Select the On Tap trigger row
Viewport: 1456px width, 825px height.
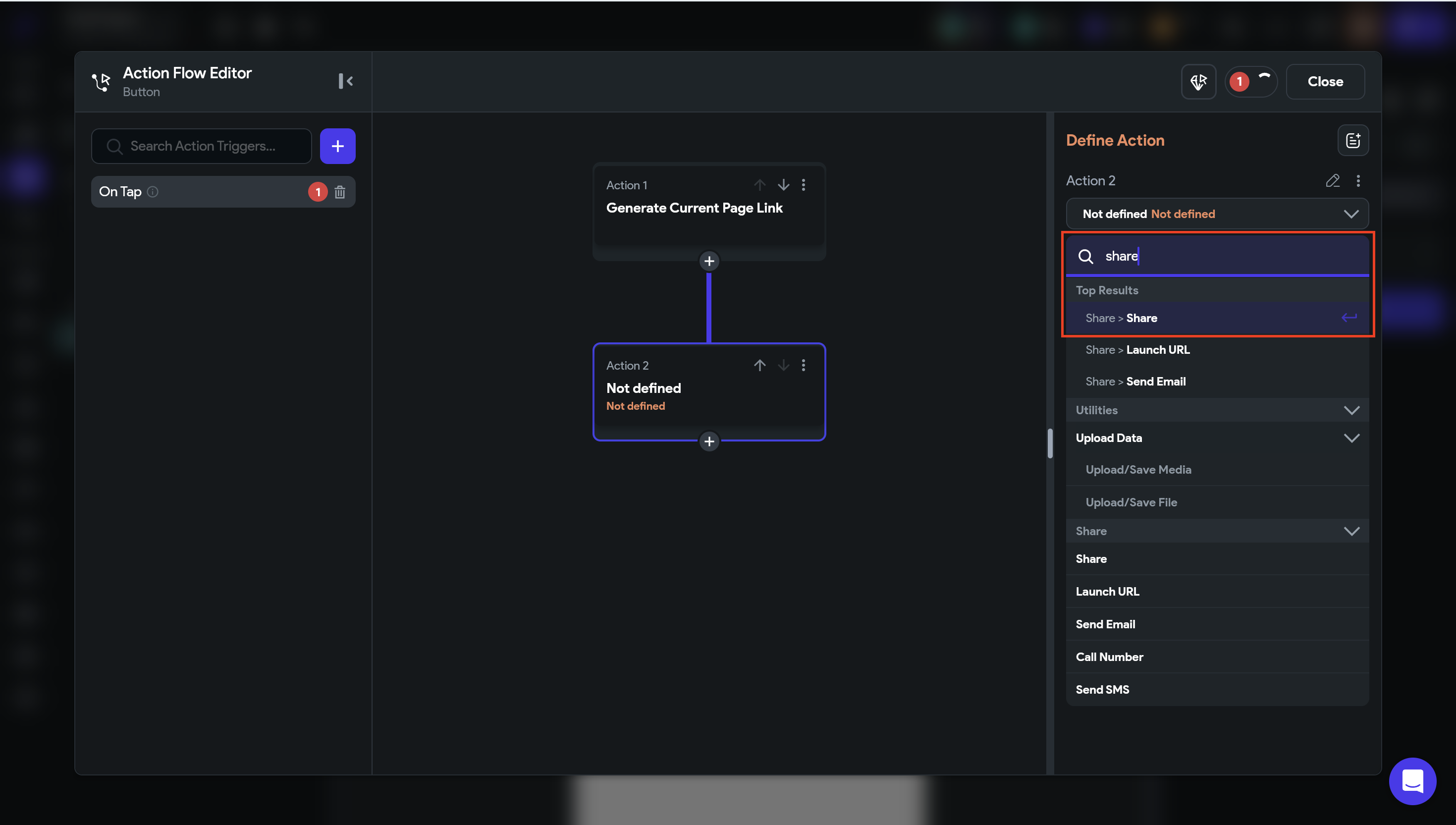[198, 192]
